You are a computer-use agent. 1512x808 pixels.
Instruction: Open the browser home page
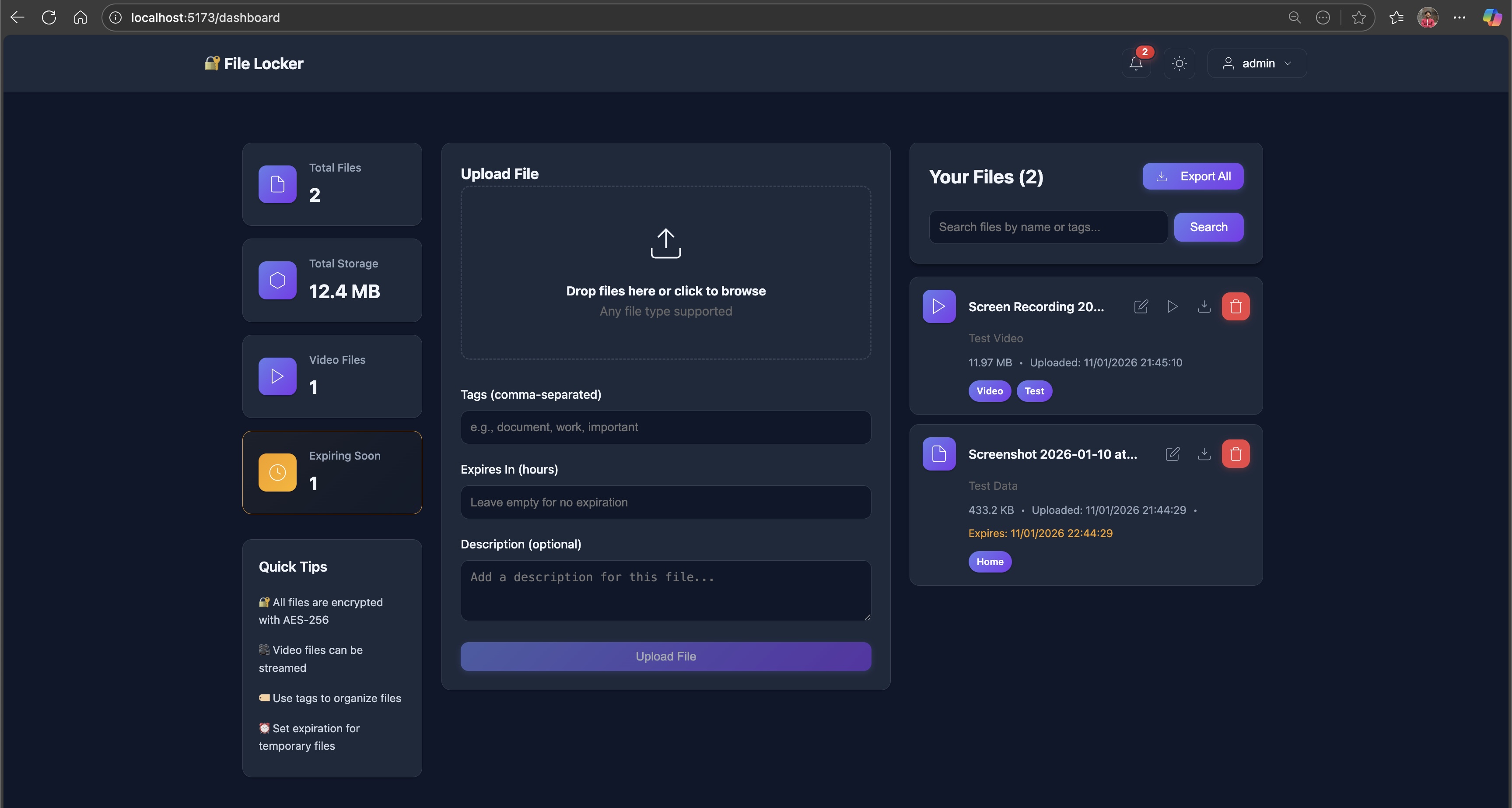click(80, 18)
